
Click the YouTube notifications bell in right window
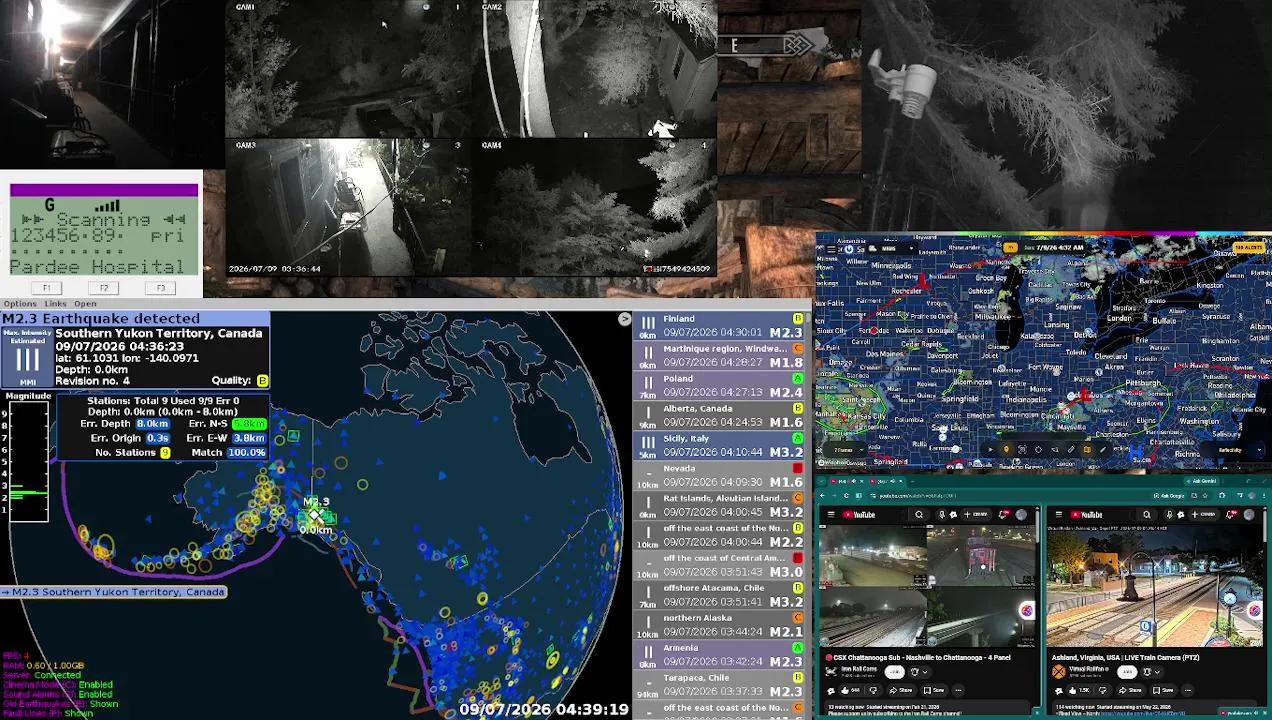[1232, 515]
